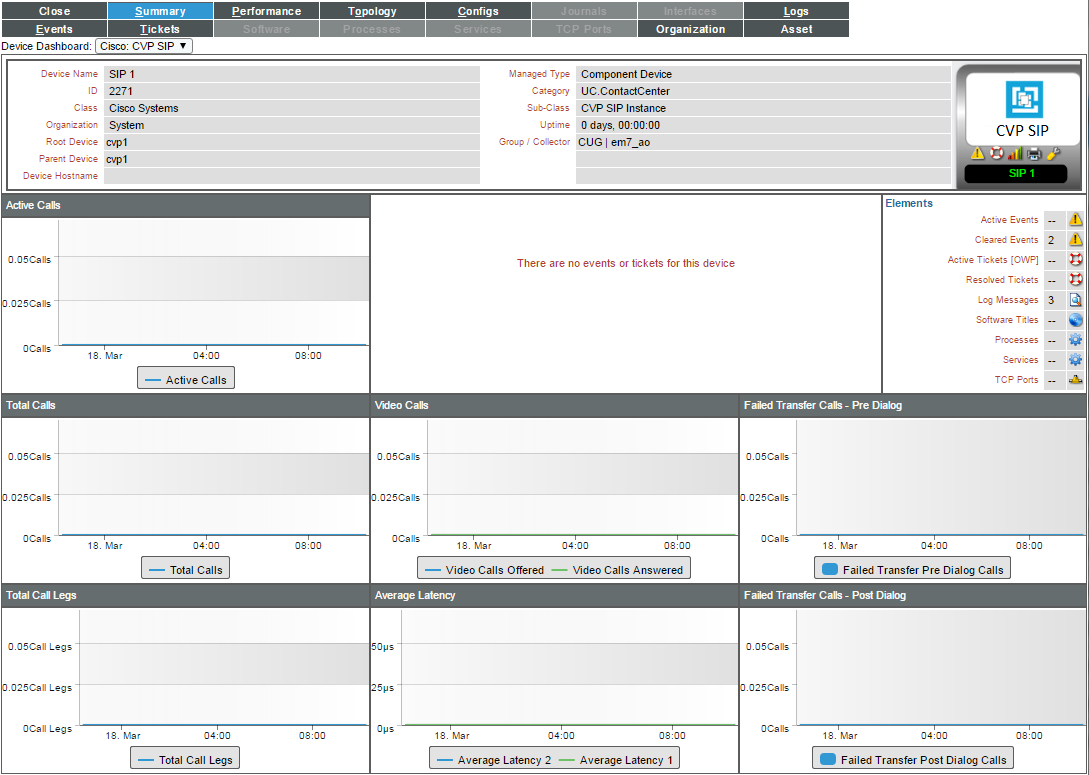1089x775 pixels.
Task: Toggle the Total Call Legs legend entry
Action: tap(185, 760)
